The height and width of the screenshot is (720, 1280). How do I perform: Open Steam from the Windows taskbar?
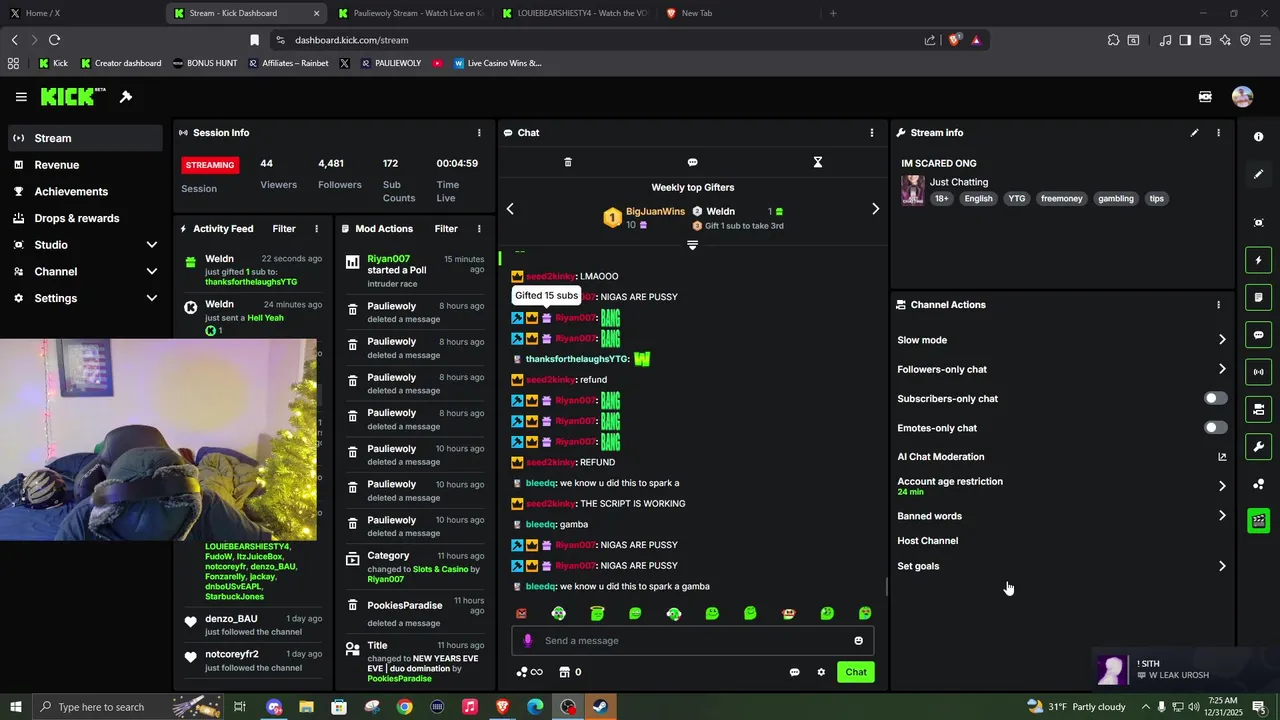601,707
